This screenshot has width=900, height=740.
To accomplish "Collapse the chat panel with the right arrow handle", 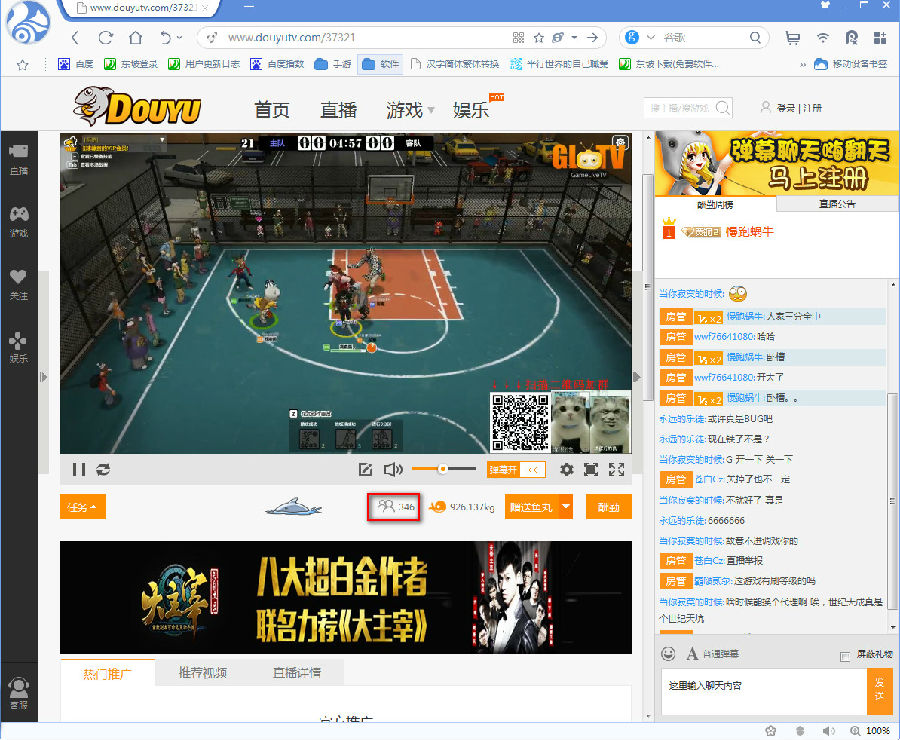I will pos(637,377).
